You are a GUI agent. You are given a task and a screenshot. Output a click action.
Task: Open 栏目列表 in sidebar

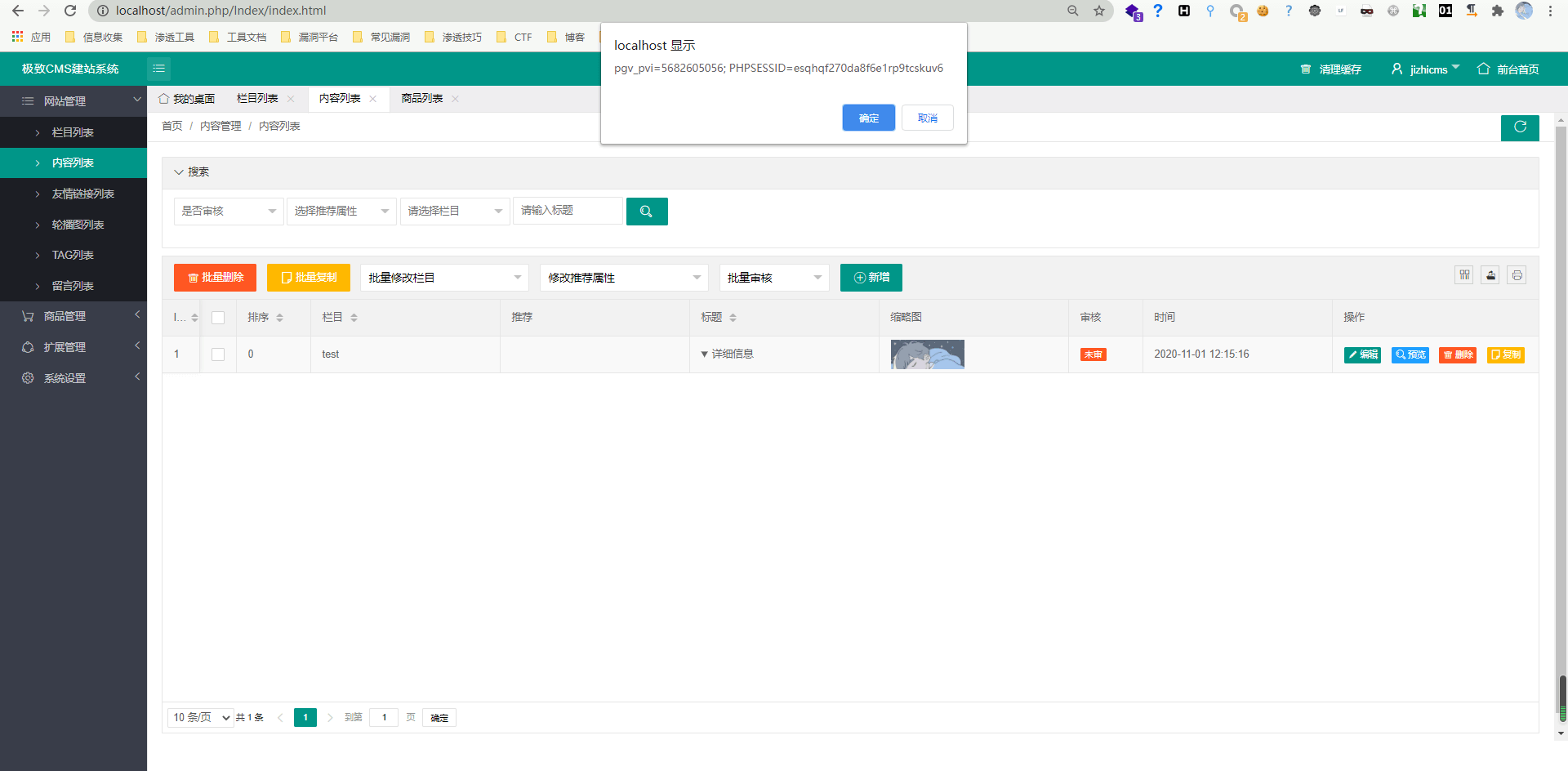pyautogui.click(x=73, y=132)
